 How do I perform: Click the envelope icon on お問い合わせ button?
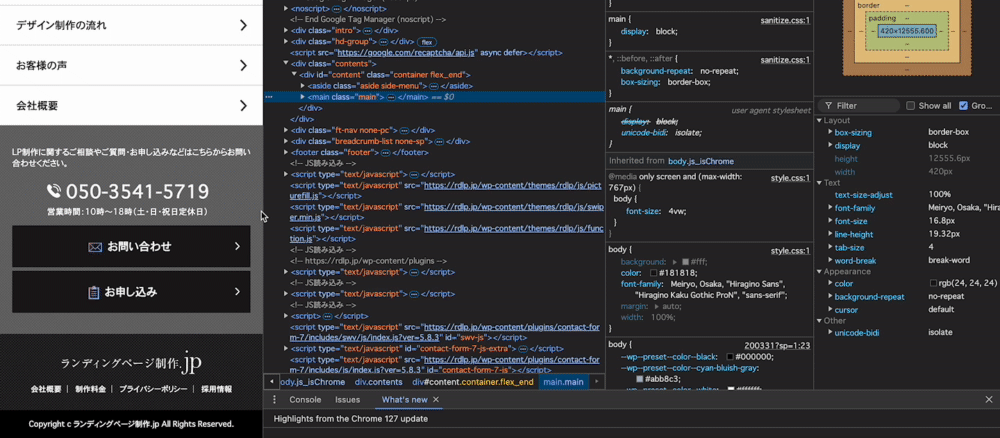(x=95, y=247)
